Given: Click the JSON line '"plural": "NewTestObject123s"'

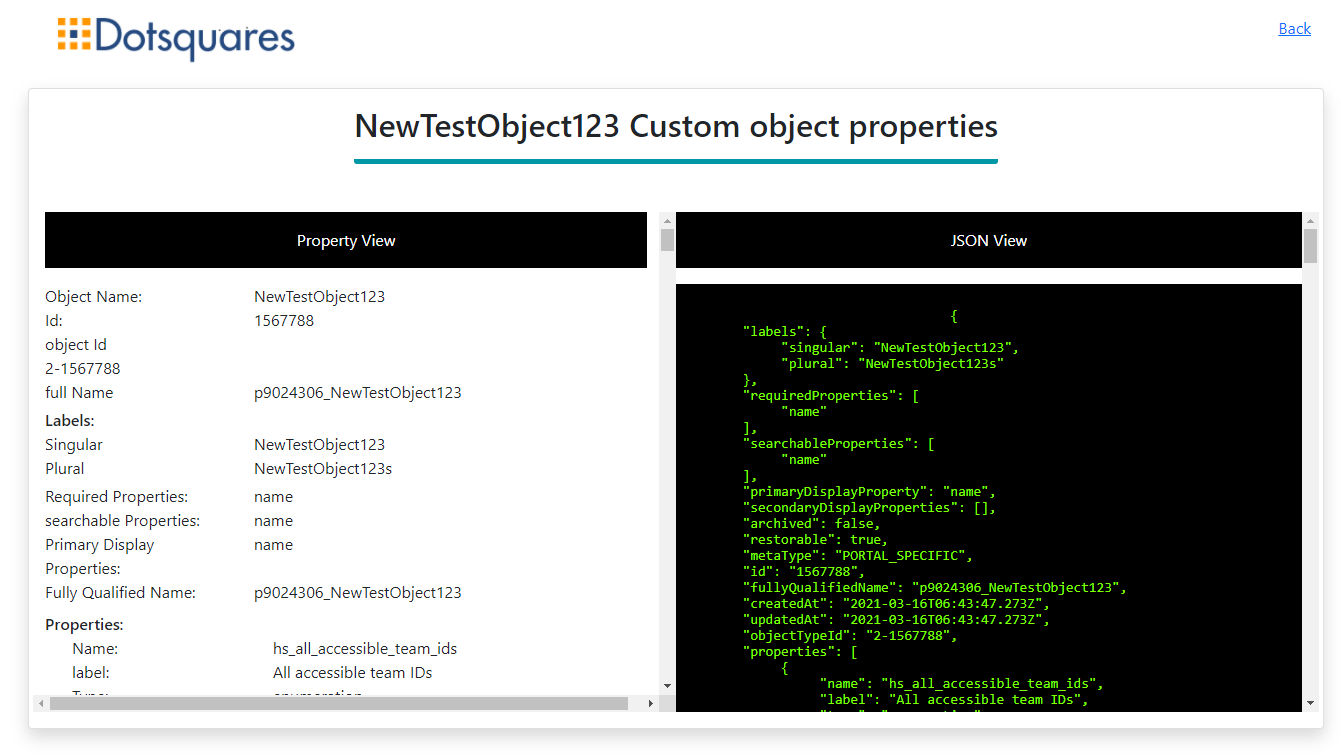Looking at the screenshot, I should click(892, 364).
